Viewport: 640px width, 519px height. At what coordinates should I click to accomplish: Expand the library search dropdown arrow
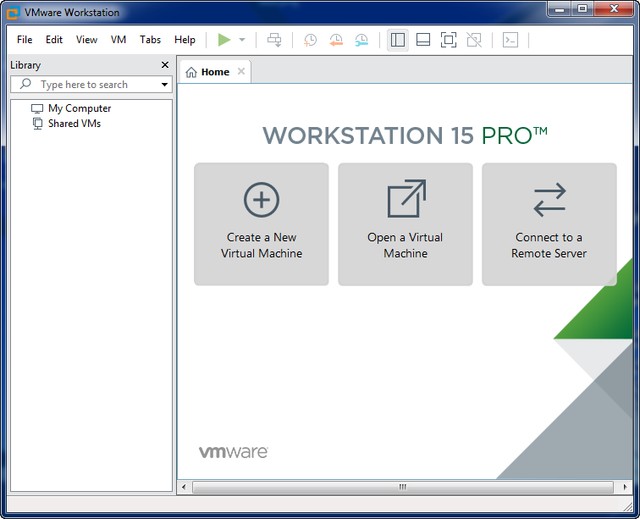tap(165, 85)
